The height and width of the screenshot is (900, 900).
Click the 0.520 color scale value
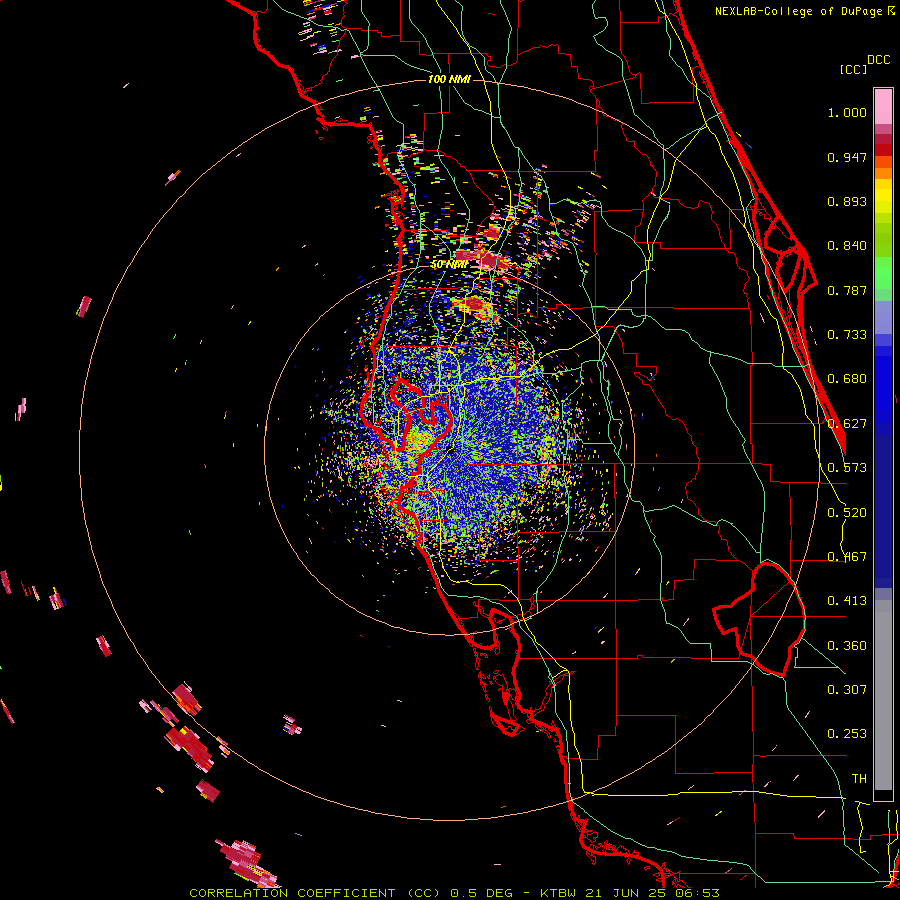(x=847, y=513)
